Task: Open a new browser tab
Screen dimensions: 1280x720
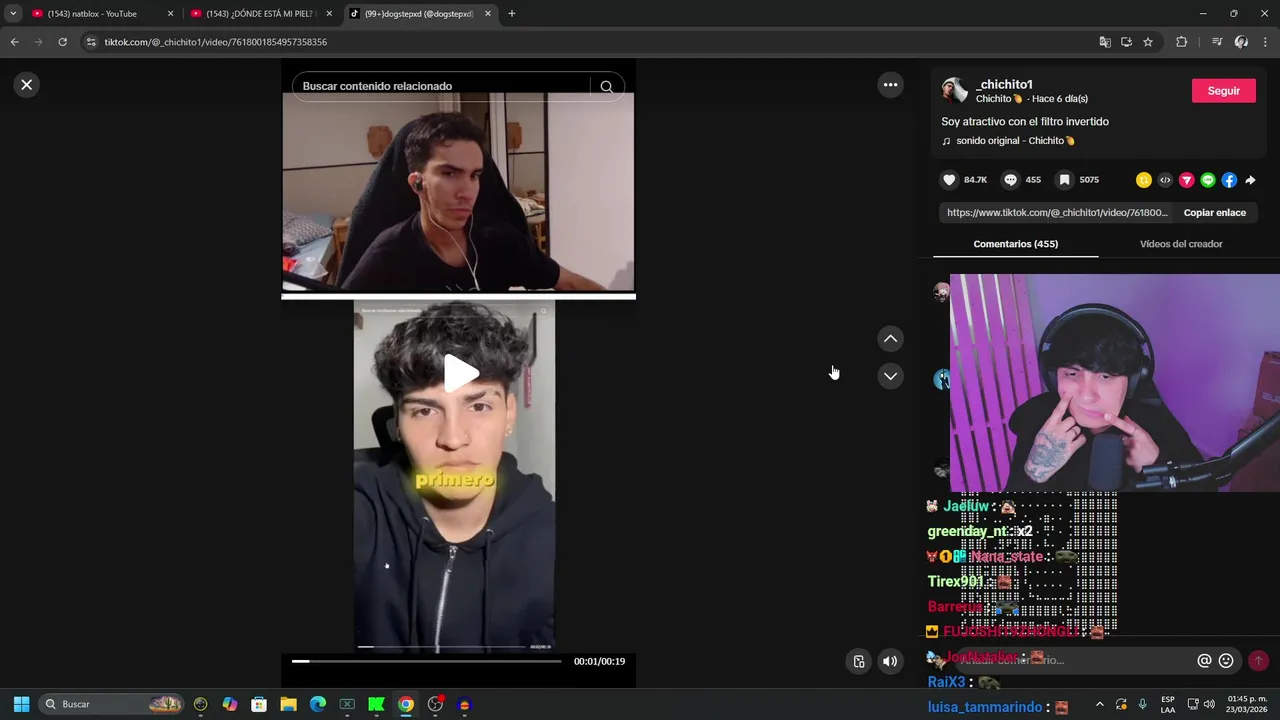Action: pyautogui.click(x=511, y=14)
